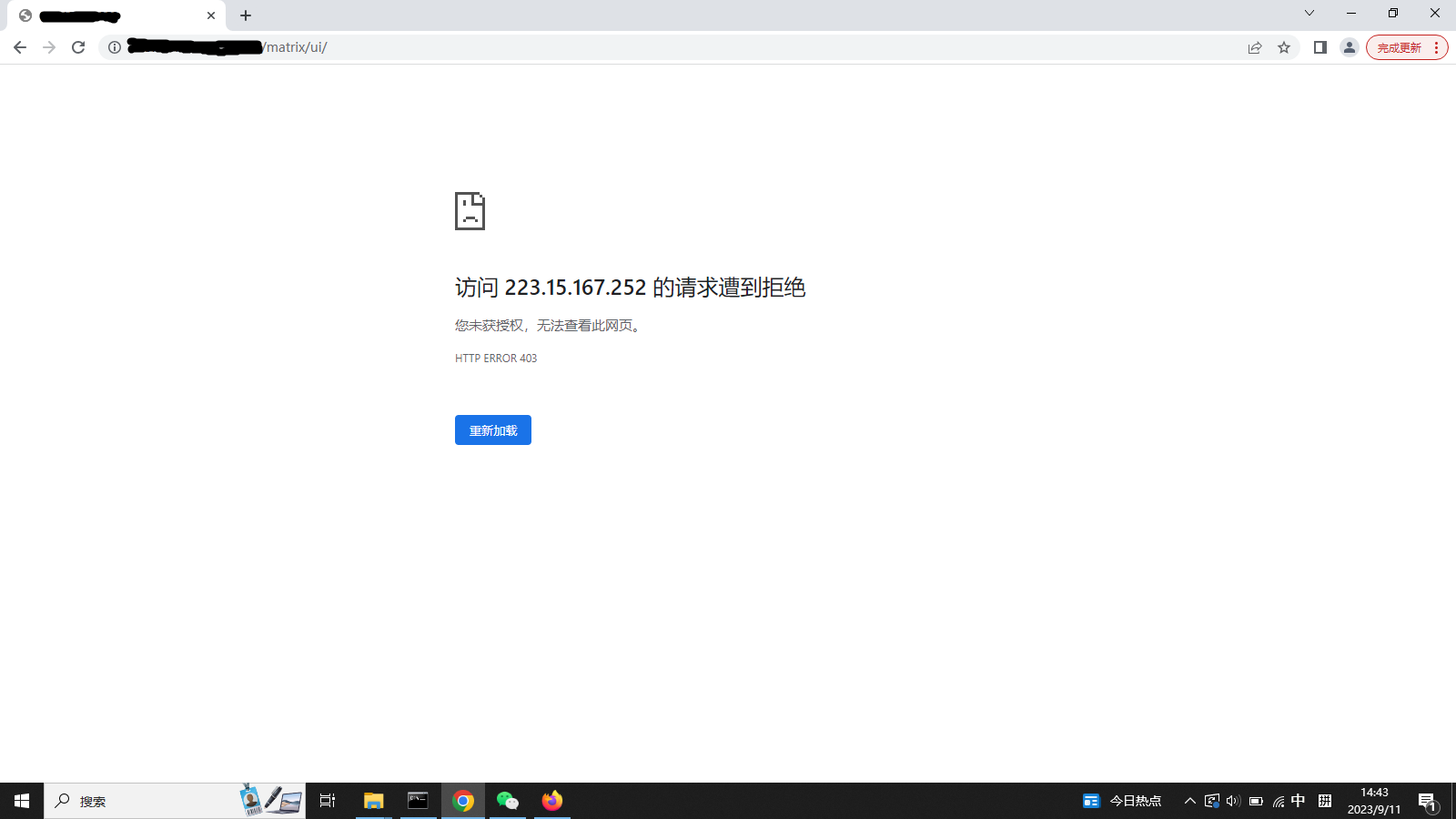This screenshot has width=1456, height=819.
Task: Open the volume control in tray
Action: tap(1233, 801)
